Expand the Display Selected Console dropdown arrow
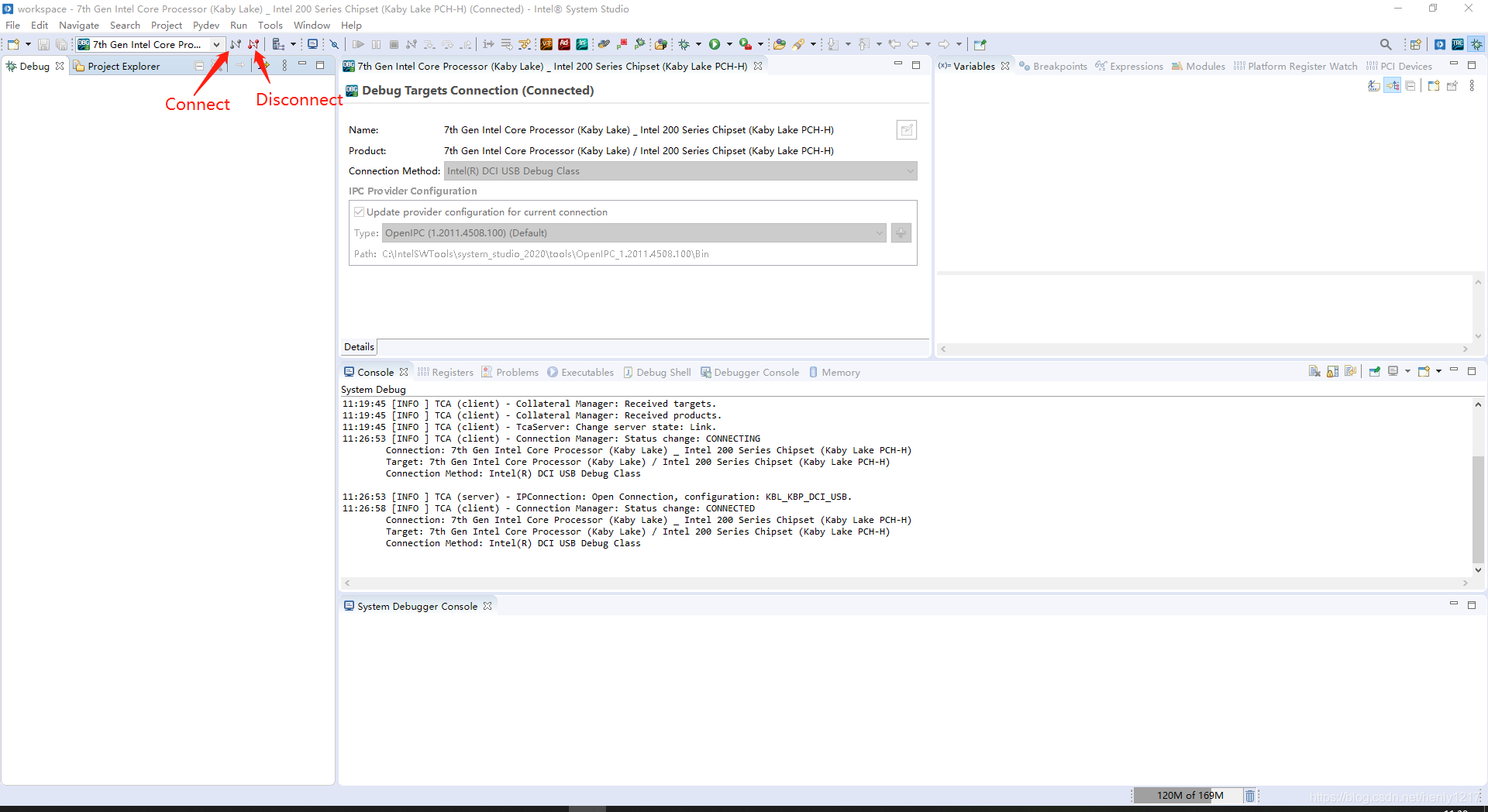 [x=1407, y=372]
